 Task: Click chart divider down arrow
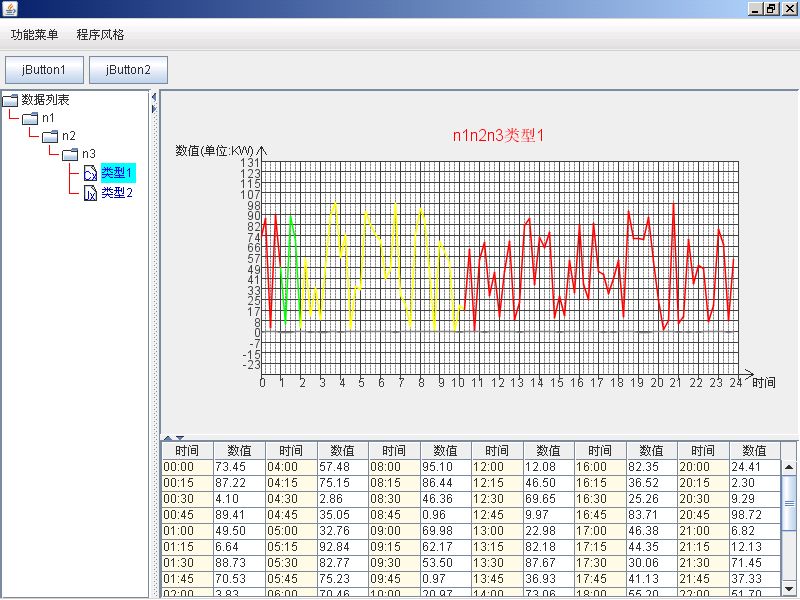pyautogui.click(x=180, y=438)
